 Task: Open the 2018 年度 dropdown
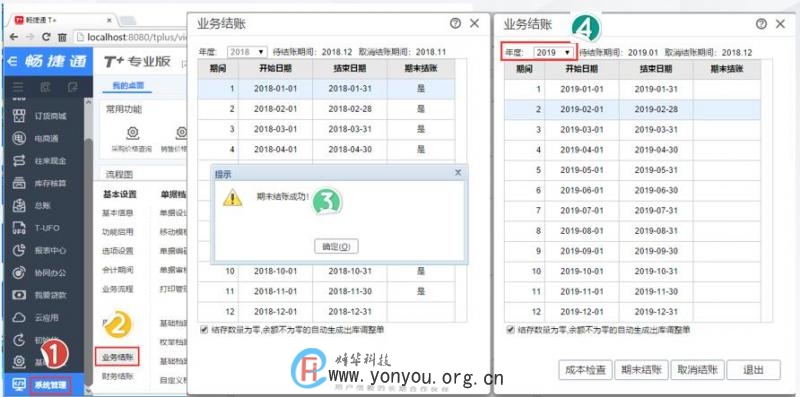click(247, 52)
